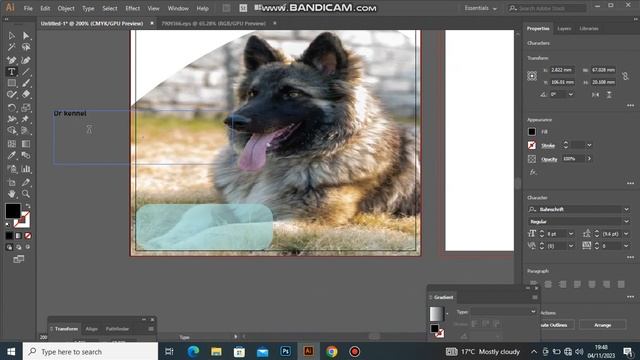The height and width of the screenshot is (360, 640).
Task: Choose the transform reference point widget
Action: tap(532, 76)
